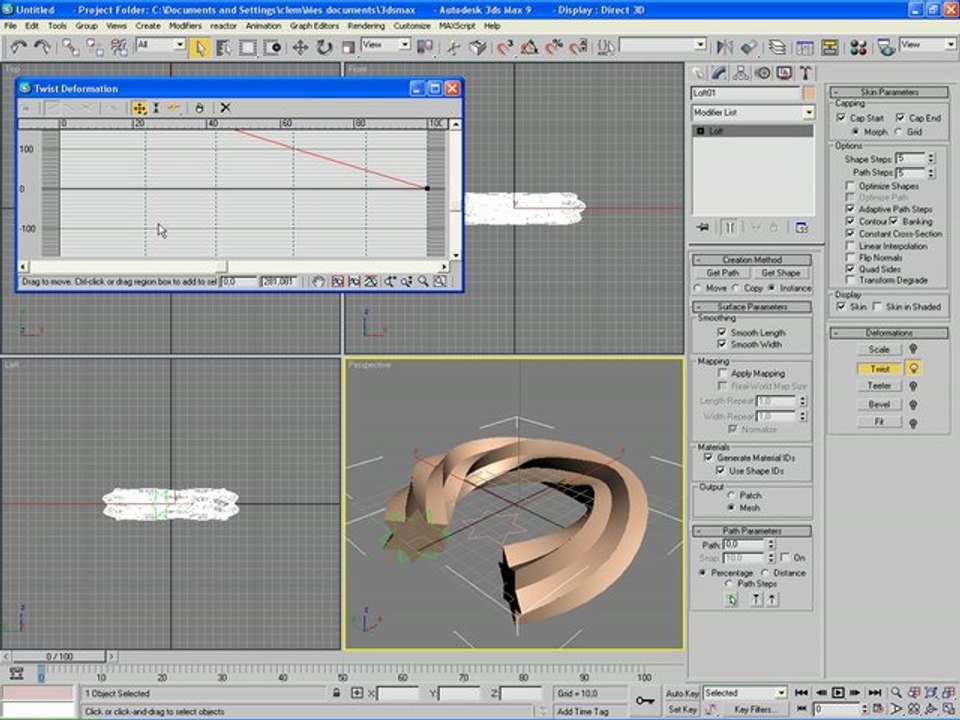Click Delete Control Point X in Twist Deformation
960x720 pixels.
click(225, 108)
